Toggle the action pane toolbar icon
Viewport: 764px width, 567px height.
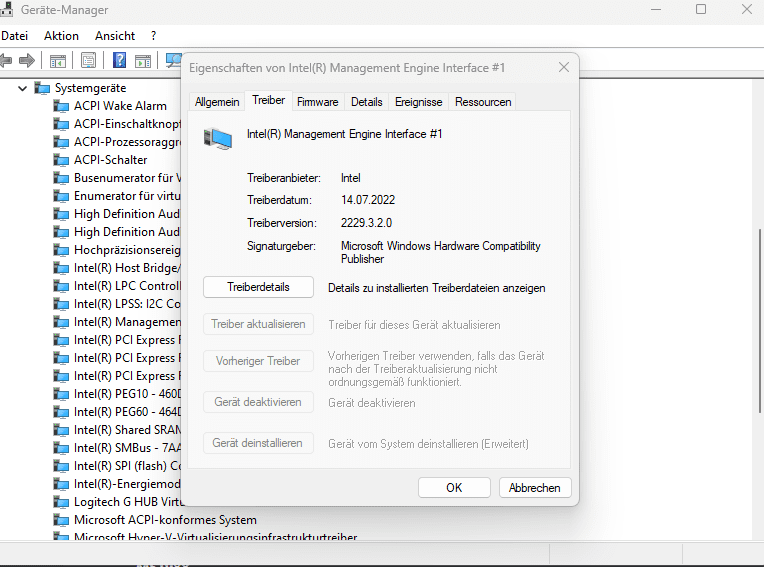143,61
